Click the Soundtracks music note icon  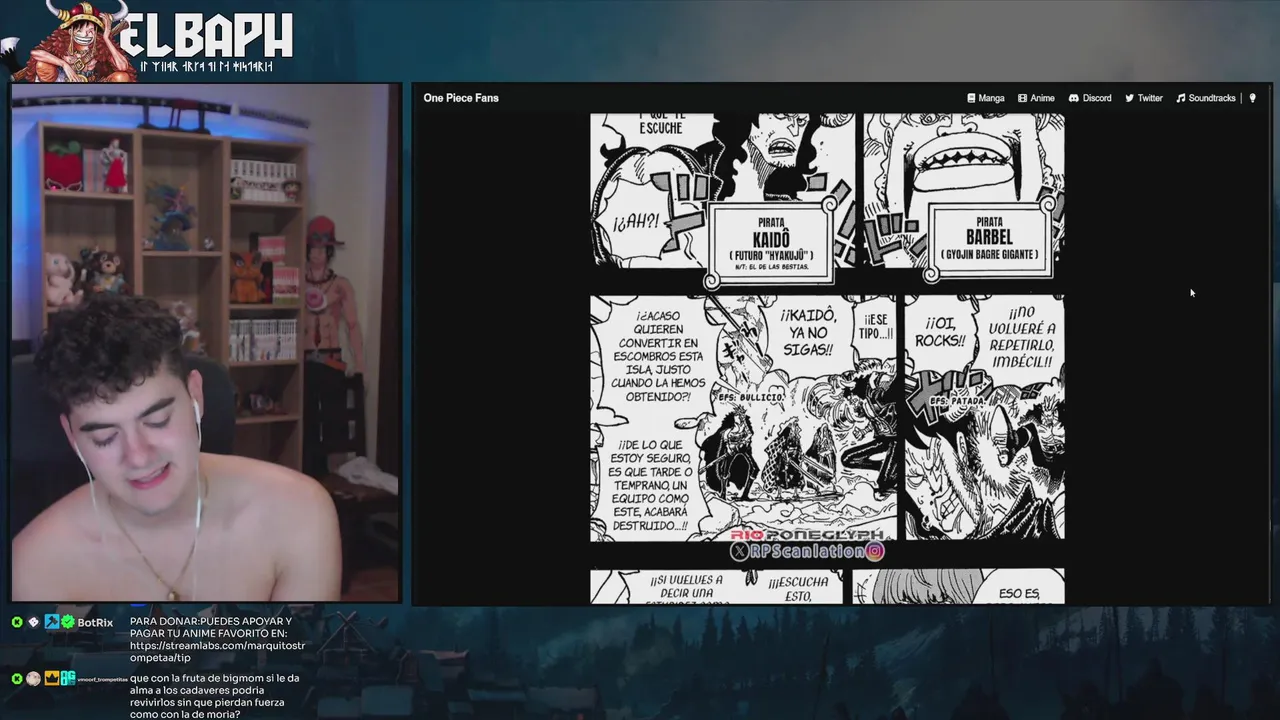coord(1180,98)
